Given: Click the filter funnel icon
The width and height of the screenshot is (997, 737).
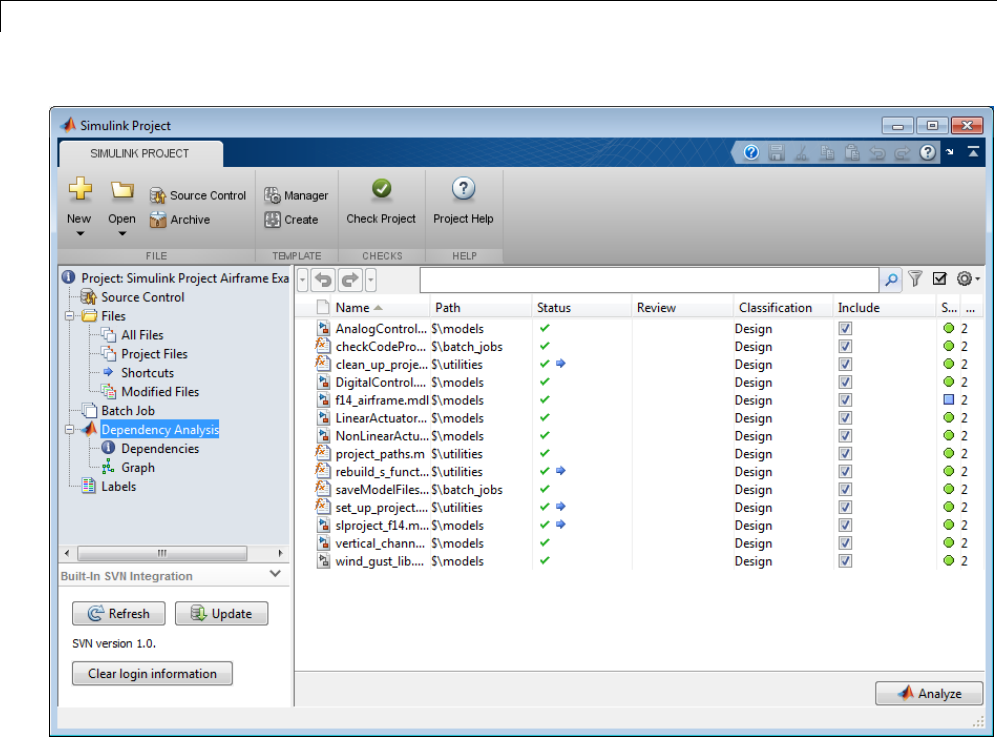Looking at the screenshot, I should (x=915, y=279).
